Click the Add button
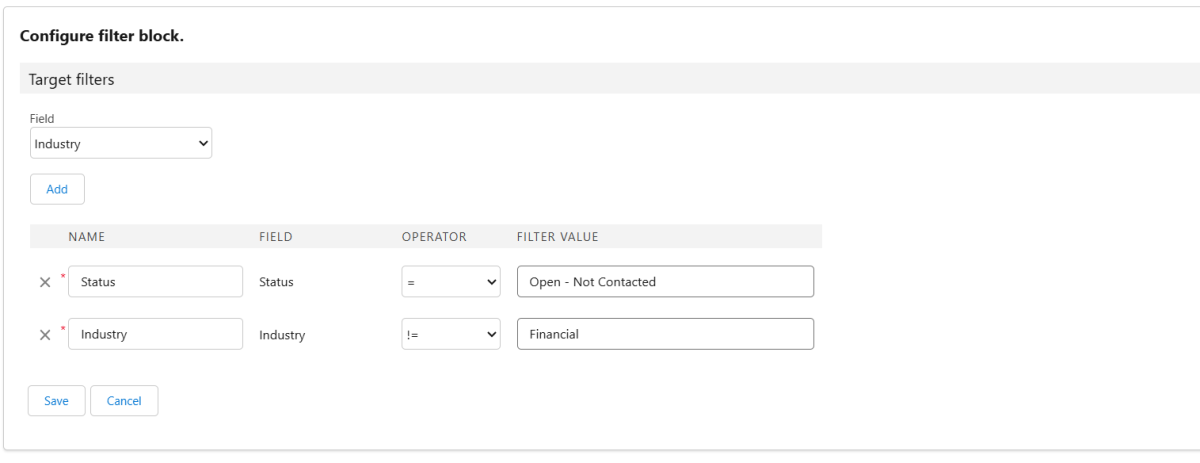1200x463 pixels. 57,189
